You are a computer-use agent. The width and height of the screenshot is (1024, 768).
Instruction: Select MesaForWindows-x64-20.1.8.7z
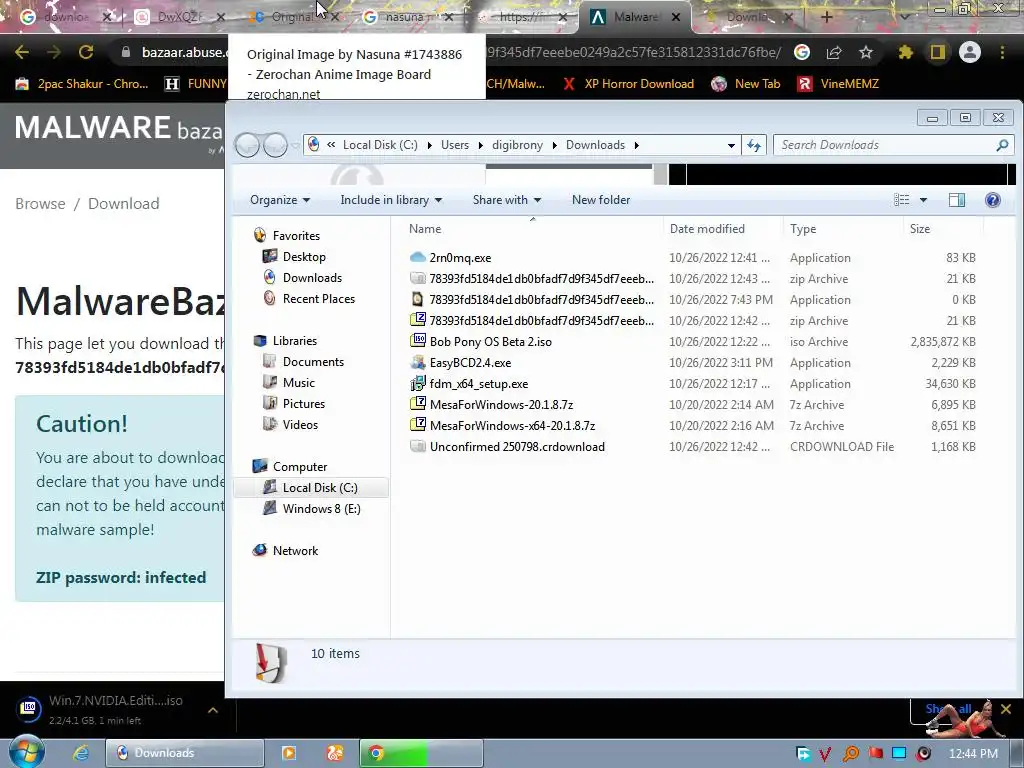[512, 426]
